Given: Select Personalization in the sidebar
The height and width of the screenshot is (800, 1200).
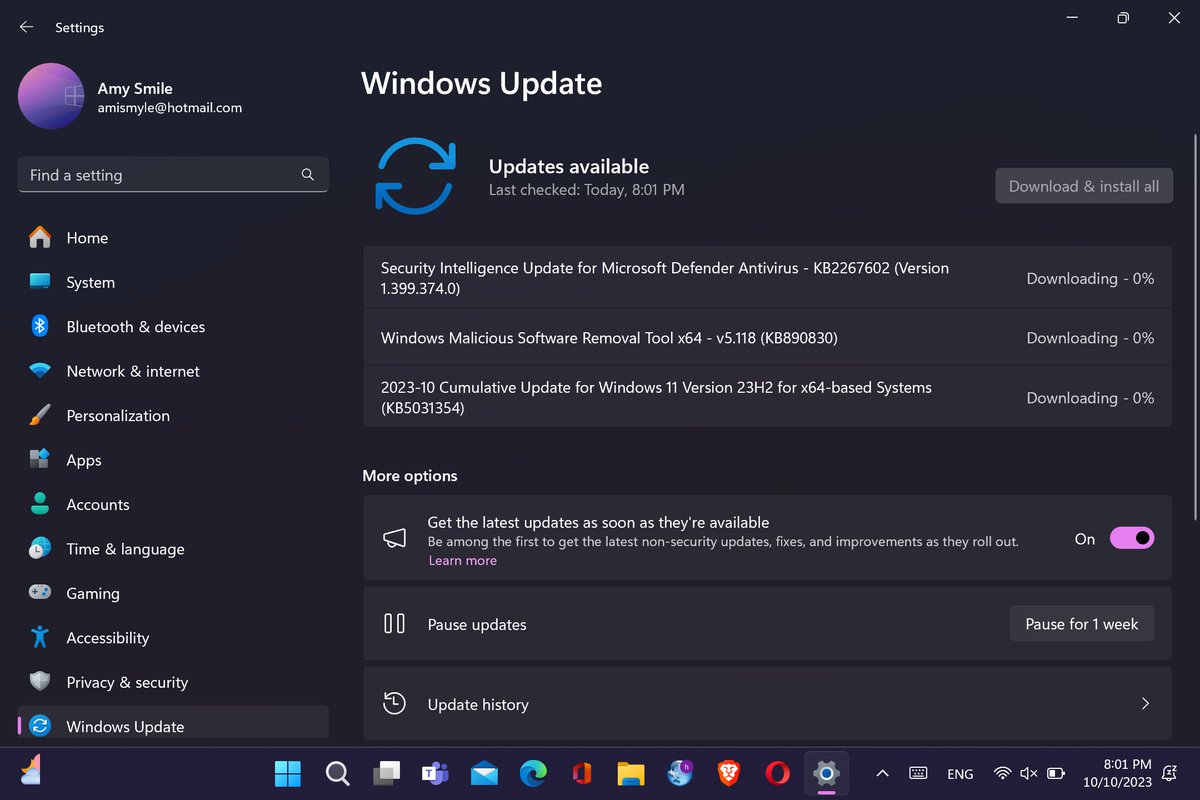Looking at the screenshot, I should point(173,416).
